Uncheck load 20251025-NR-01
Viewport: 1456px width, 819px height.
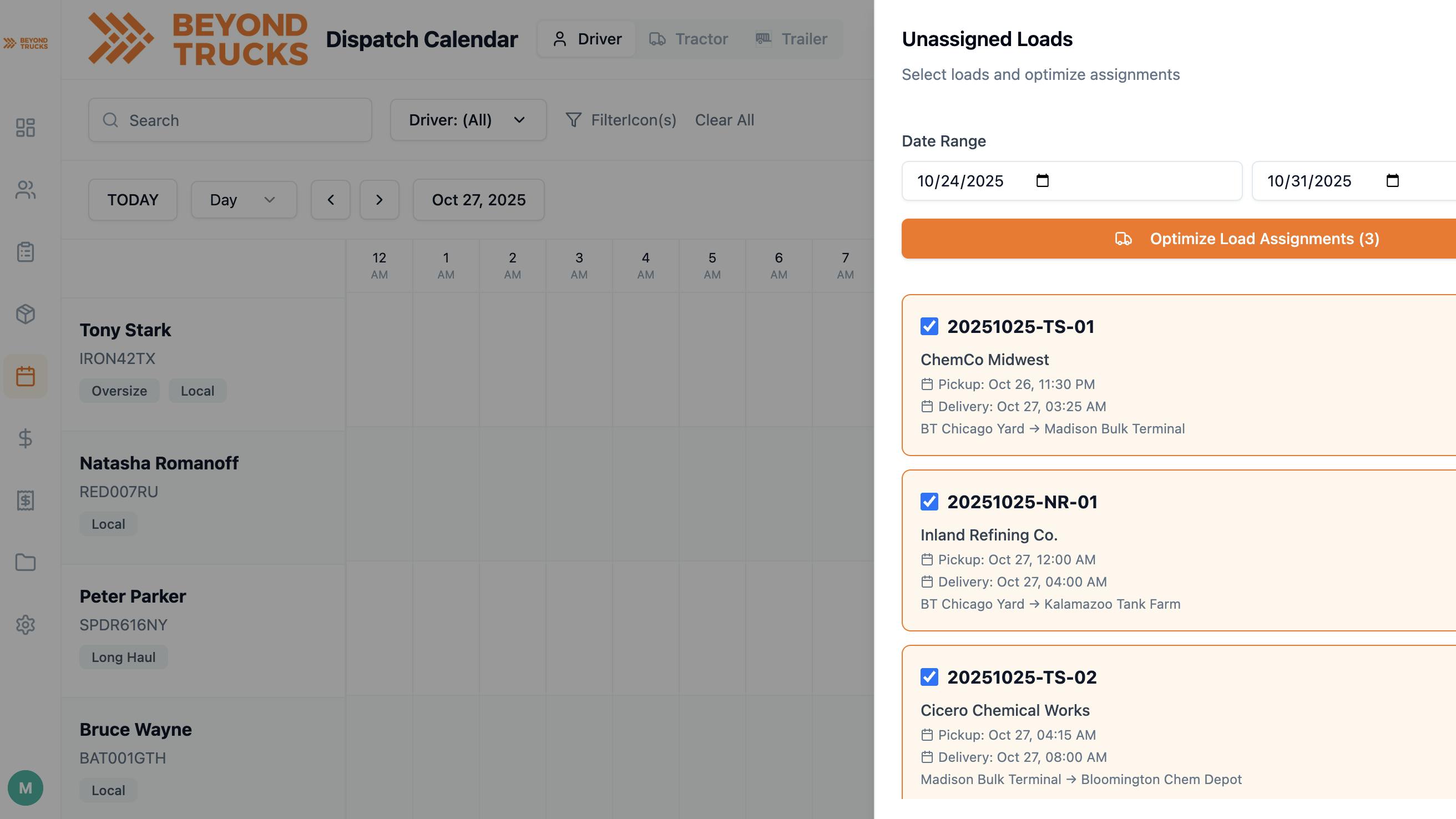(929, 502)
